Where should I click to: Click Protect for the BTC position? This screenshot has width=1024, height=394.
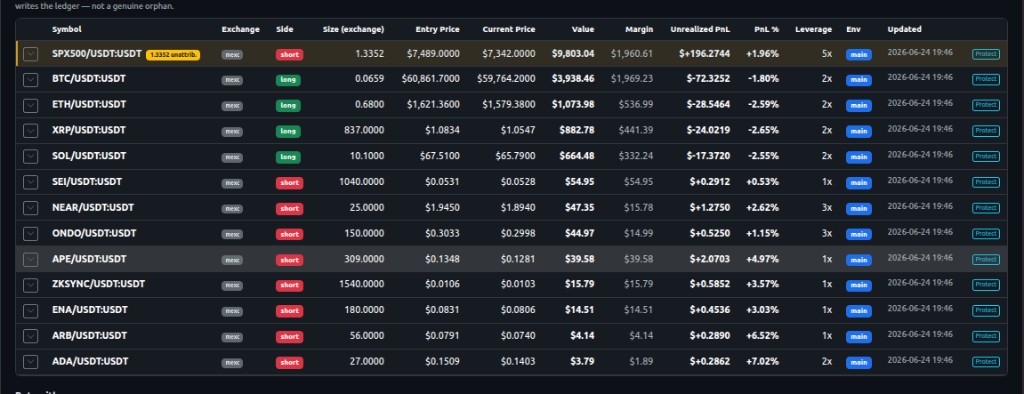coord(985,79)
